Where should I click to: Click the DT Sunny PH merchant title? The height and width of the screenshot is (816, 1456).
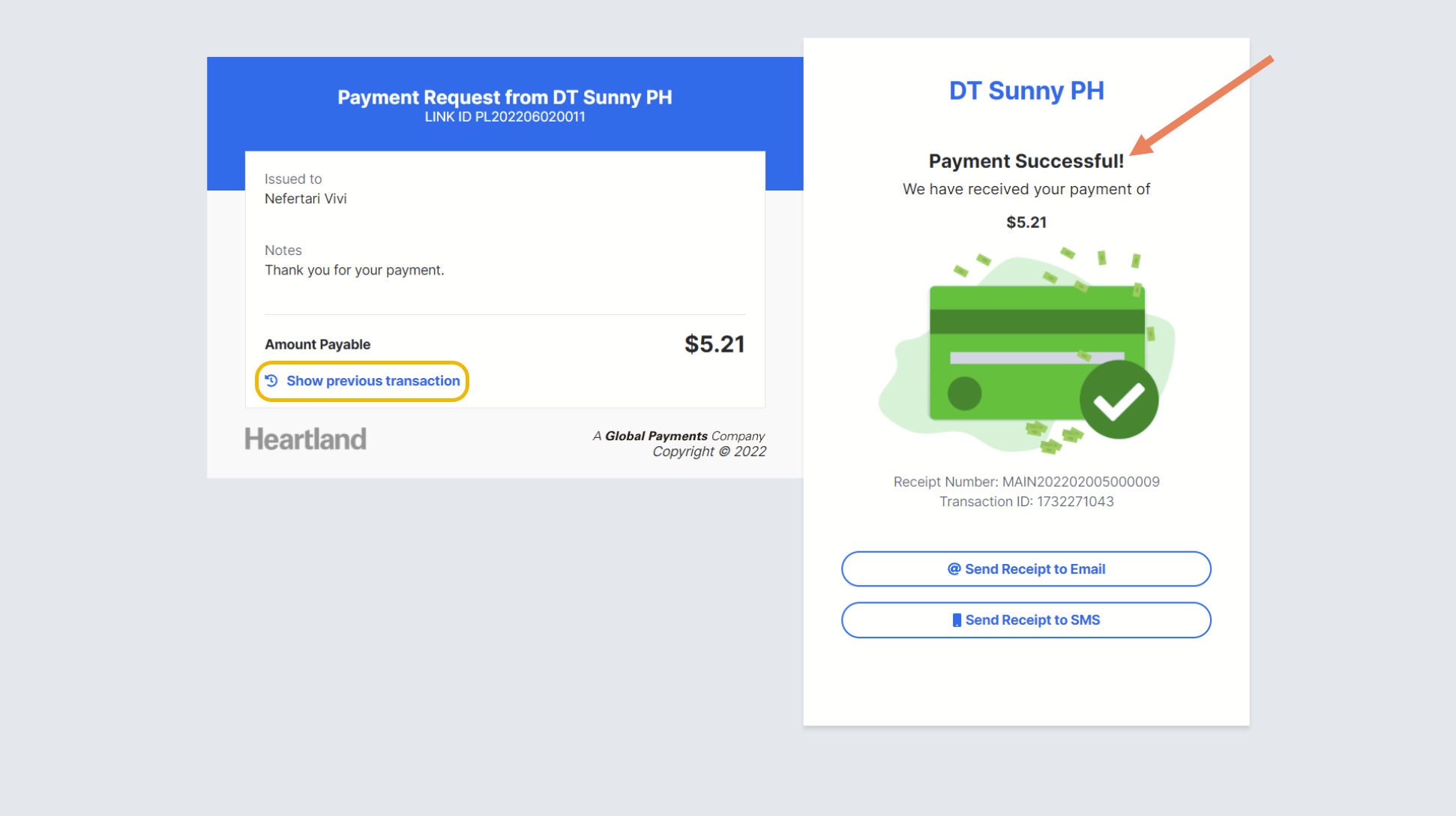pos(1026,91)
